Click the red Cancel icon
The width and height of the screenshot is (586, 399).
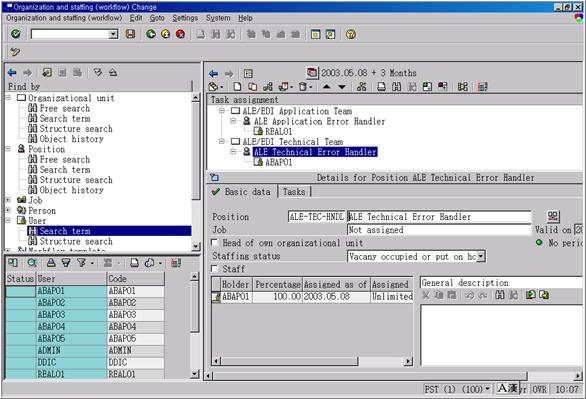181,34
